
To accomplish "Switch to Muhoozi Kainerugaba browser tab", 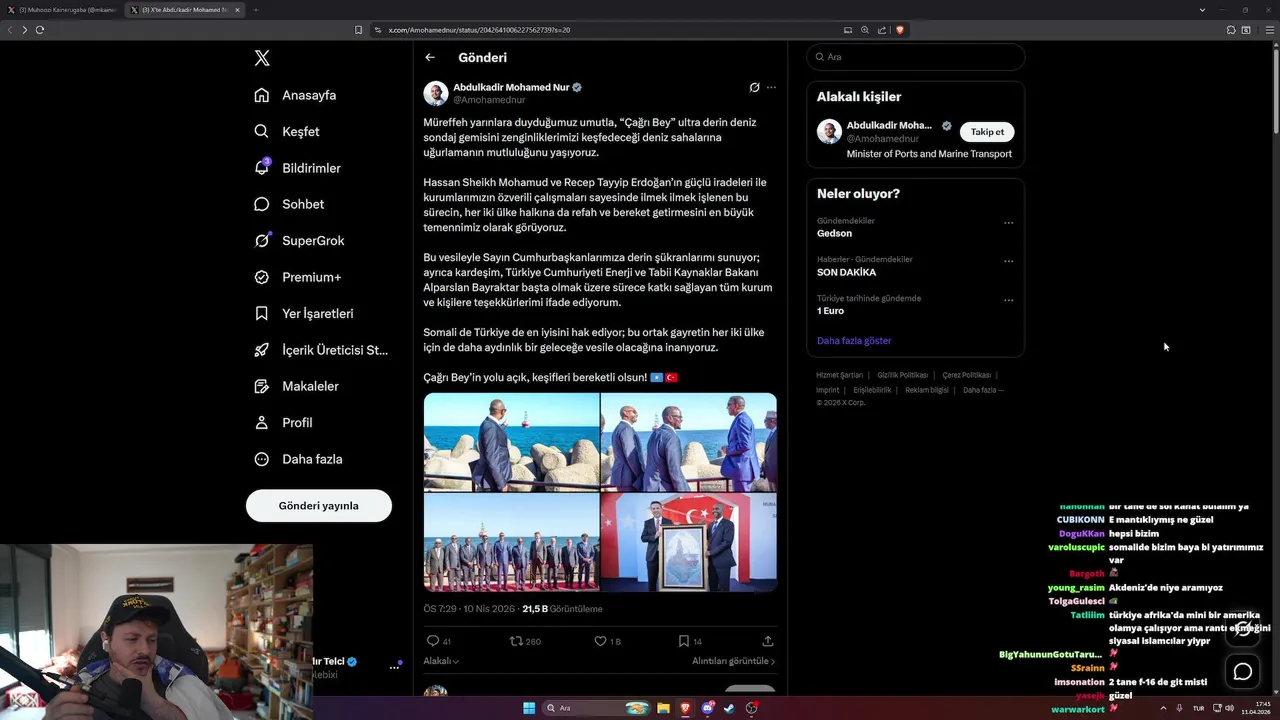I will pyautogui.click(x=63, y=10).
